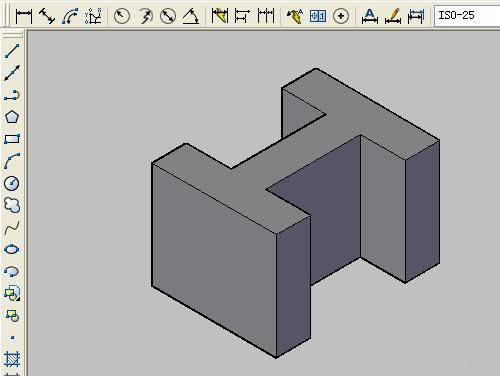Choose the Arc Length dimension tool
The image size is (500, 376).
(70, 16)
